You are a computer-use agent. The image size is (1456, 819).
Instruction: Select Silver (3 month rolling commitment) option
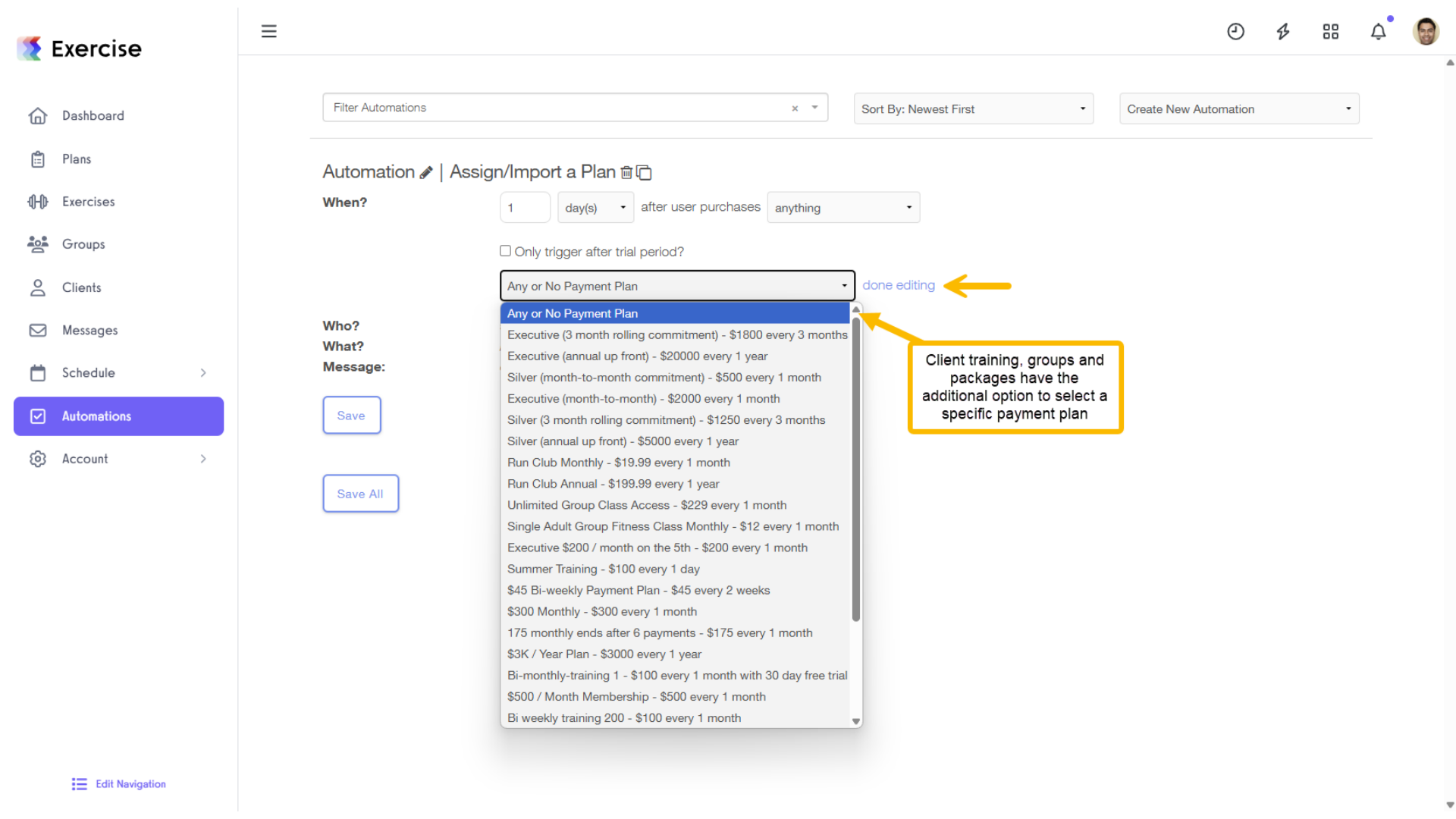[675, 419]
